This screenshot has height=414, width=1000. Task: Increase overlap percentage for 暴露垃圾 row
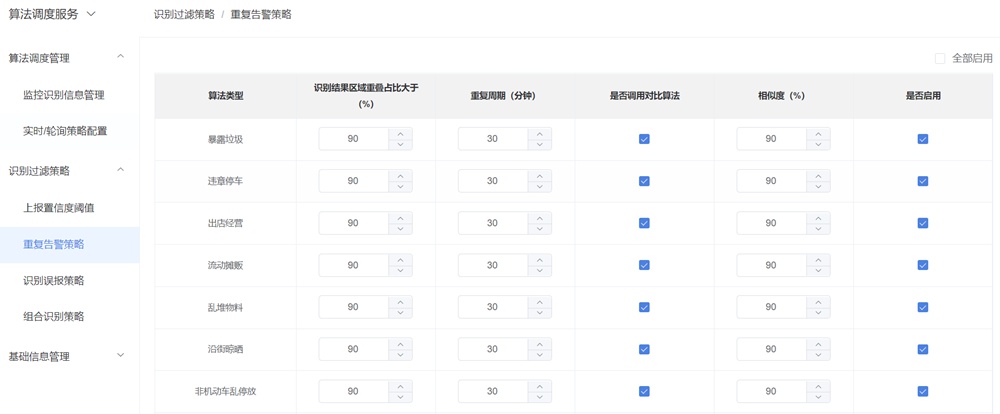(401, 133)
